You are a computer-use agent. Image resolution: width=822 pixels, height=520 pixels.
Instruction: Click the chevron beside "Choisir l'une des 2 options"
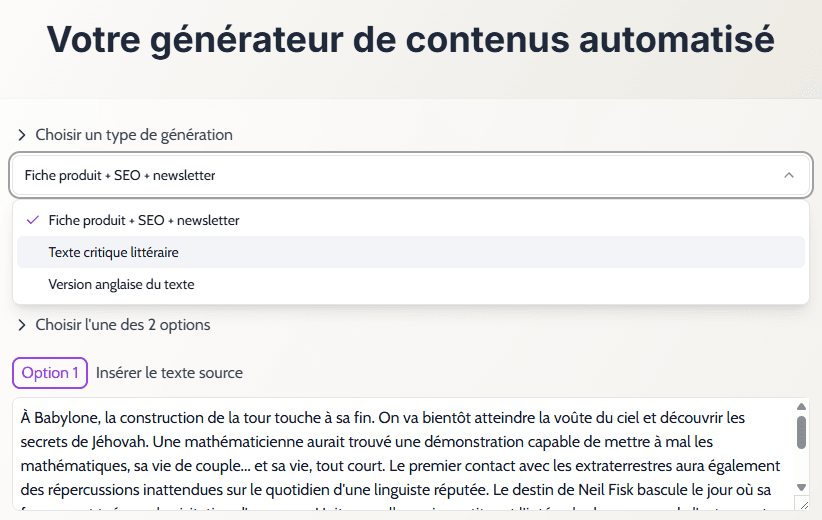[22, 325]
